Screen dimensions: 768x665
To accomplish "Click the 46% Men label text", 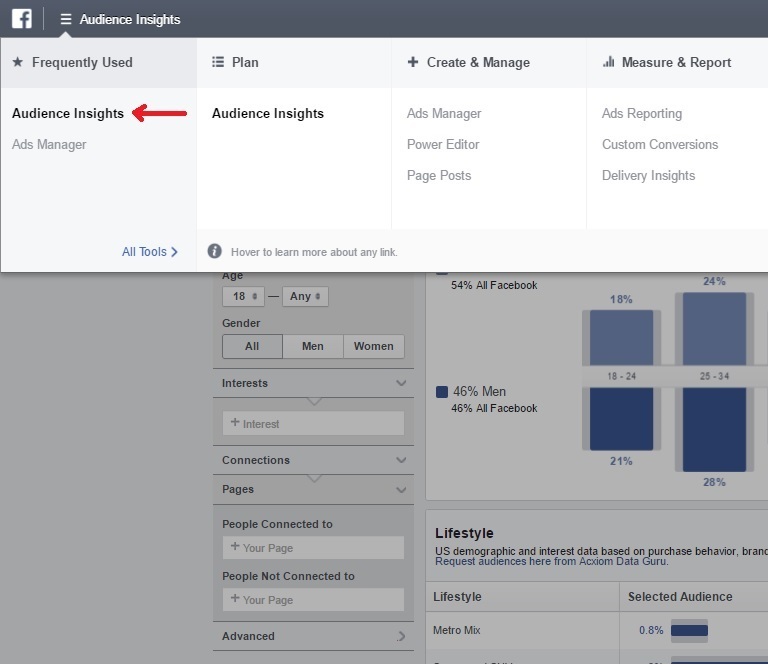I will [479, 391].
